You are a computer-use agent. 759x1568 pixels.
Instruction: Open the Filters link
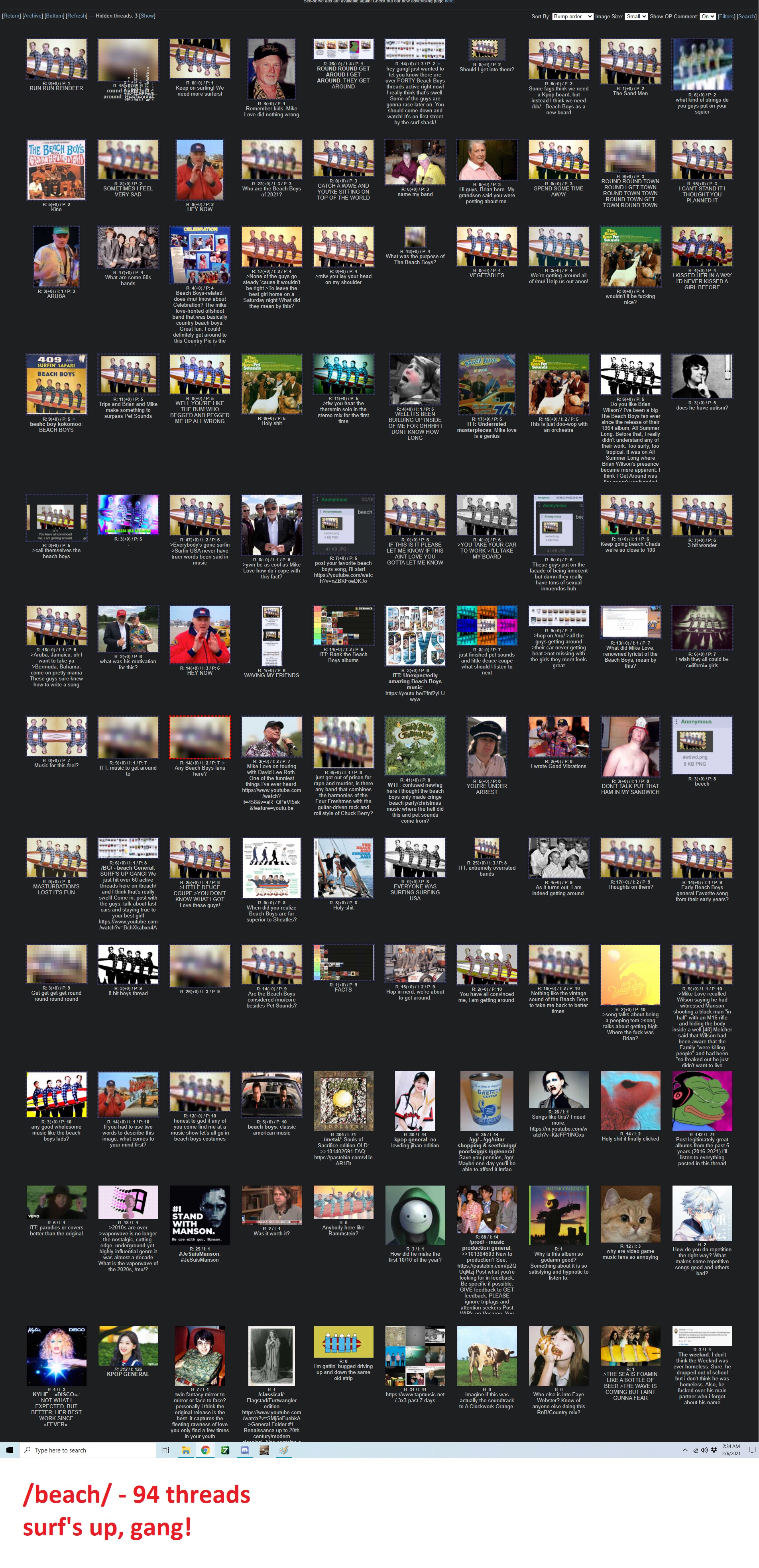coord(726,16)
